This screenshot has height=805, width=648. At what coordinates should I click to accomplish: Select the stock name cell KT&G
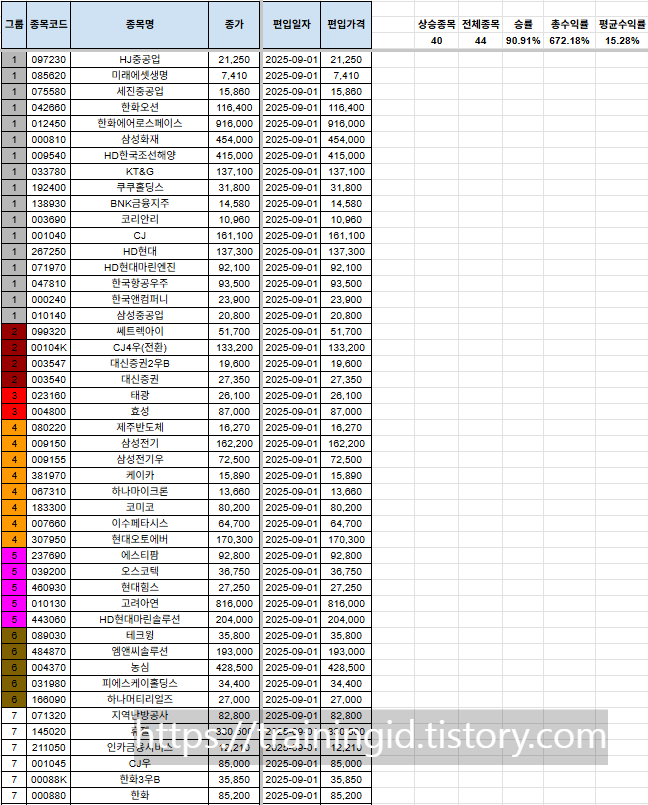coord(140,171)
